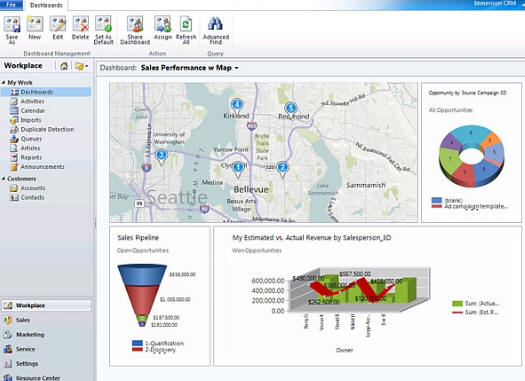Click blue 1-Qualification legend swatch
Screen dimensions: 525x381
[x=137, y=343]
